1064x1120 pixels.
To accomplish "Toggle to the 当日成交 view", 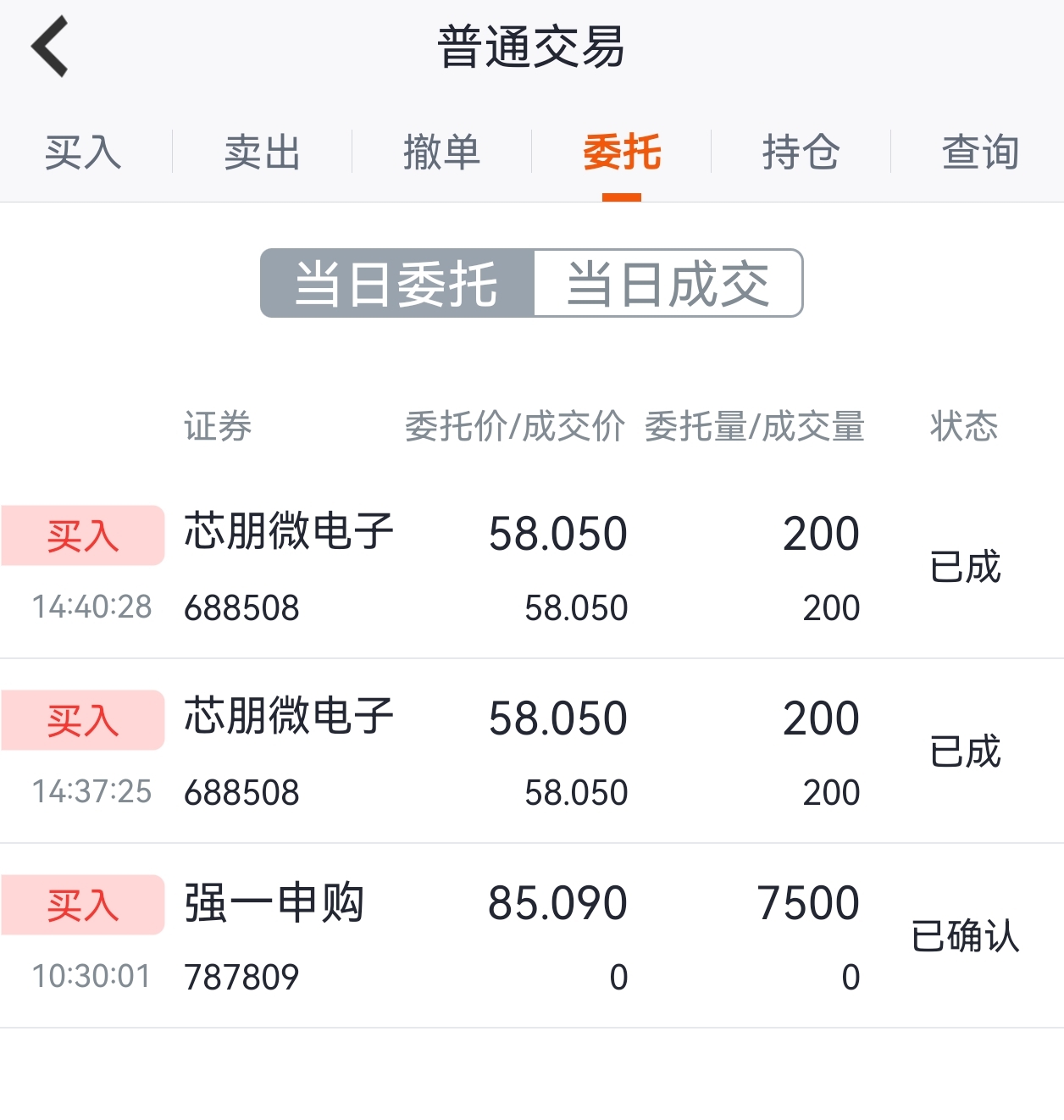I will coord(668,284).
